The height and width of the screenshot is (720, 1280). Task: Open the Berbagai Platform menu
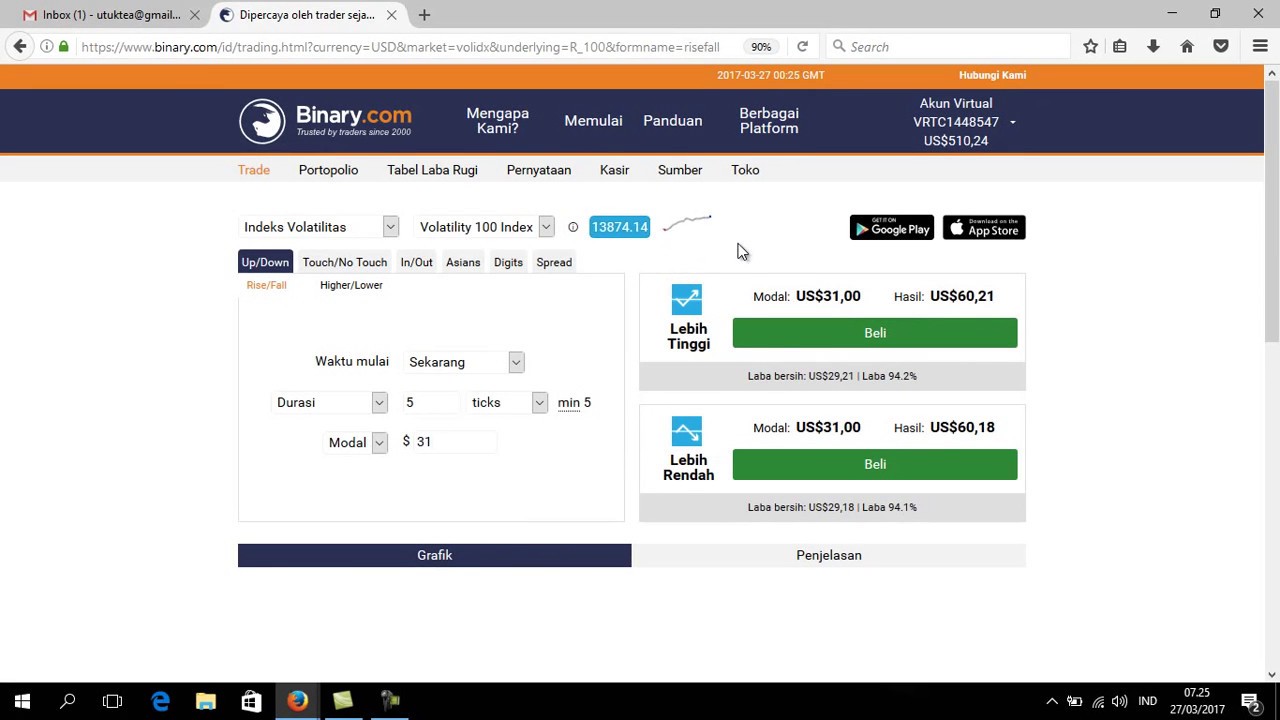pyautogui.click(x=769, y=121)
